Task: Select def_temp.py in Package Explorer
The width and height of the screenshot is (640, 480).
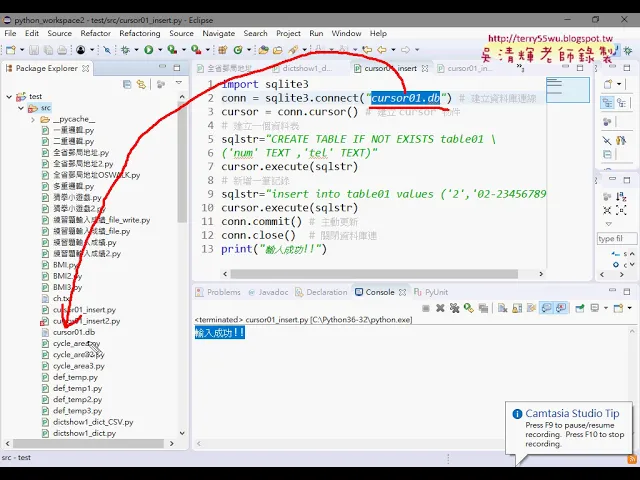Action: click(75, 377)
